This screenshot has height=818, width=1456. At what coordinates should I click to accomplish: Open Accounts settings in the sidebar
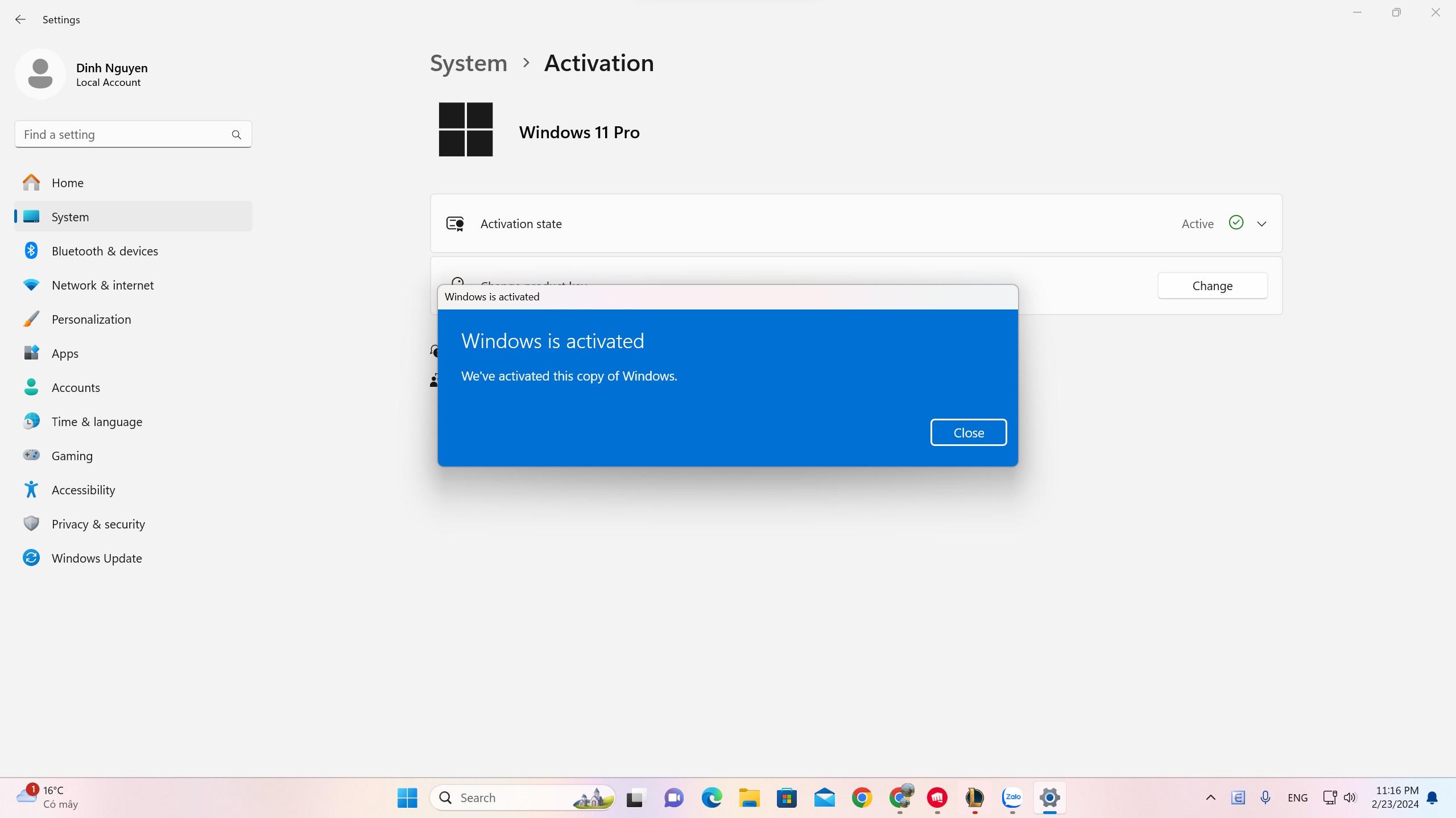click(x=133, y=387)
